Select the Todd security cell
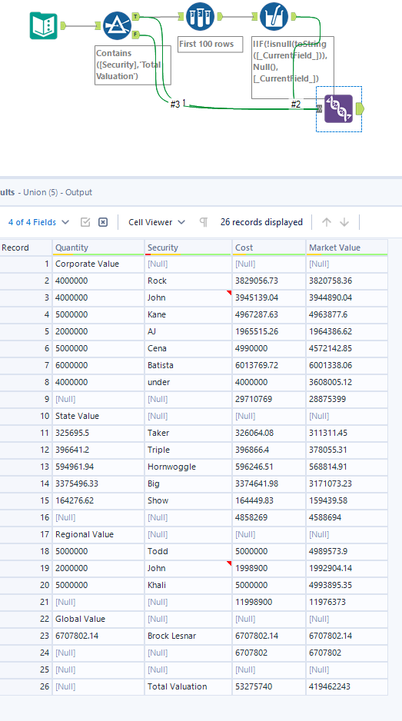This screenshot has height=721, width=402. coord(188,551)
